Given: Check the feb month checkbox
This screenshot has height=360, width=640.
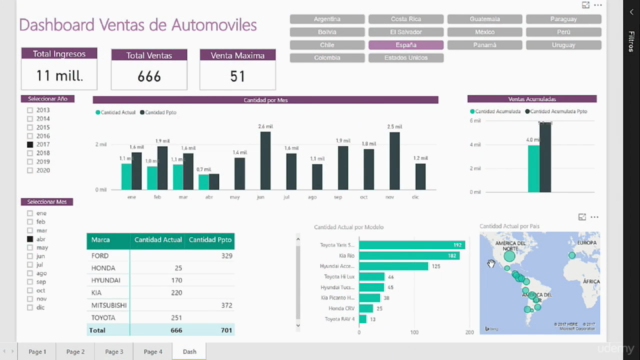Looking at the screenshot, I should point(30,222).
